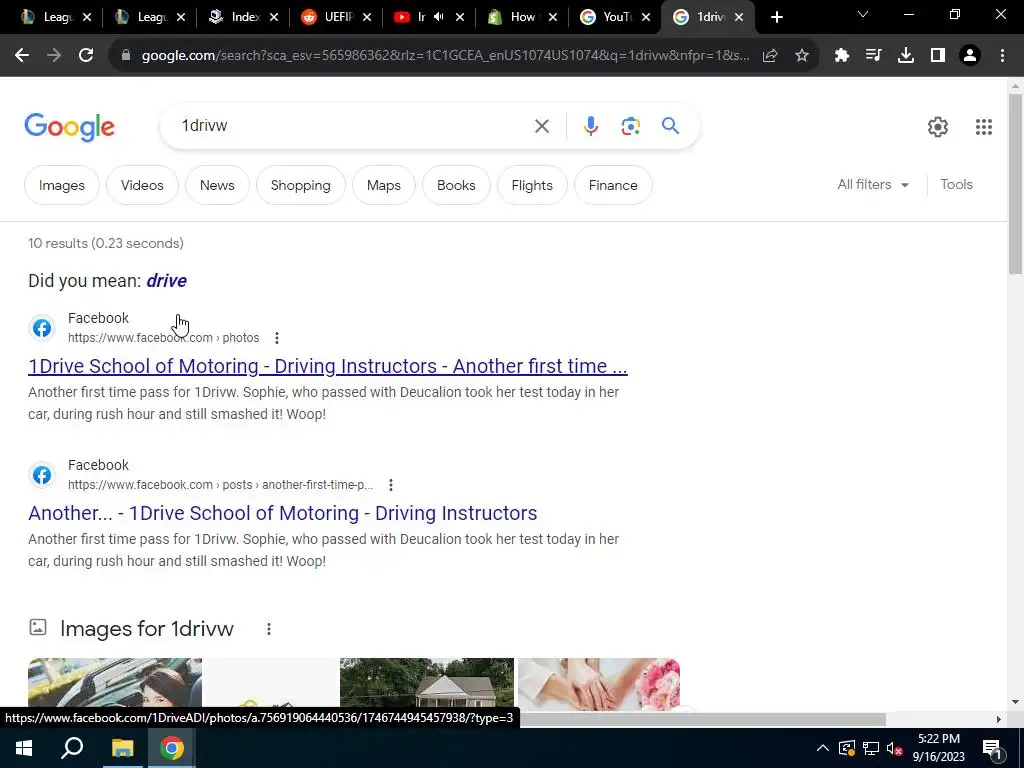Toggle the Chrome side panel

(938, 56)
